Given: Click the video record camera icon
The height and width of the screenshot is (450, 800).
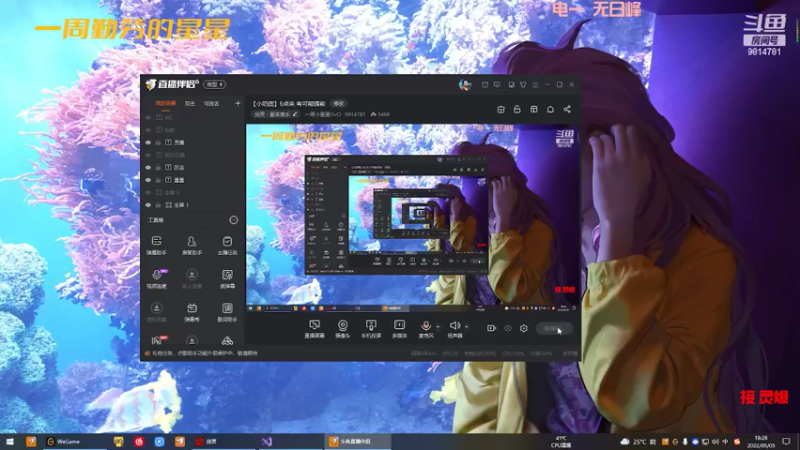Looking at the screenshot, I should [491, 328].
